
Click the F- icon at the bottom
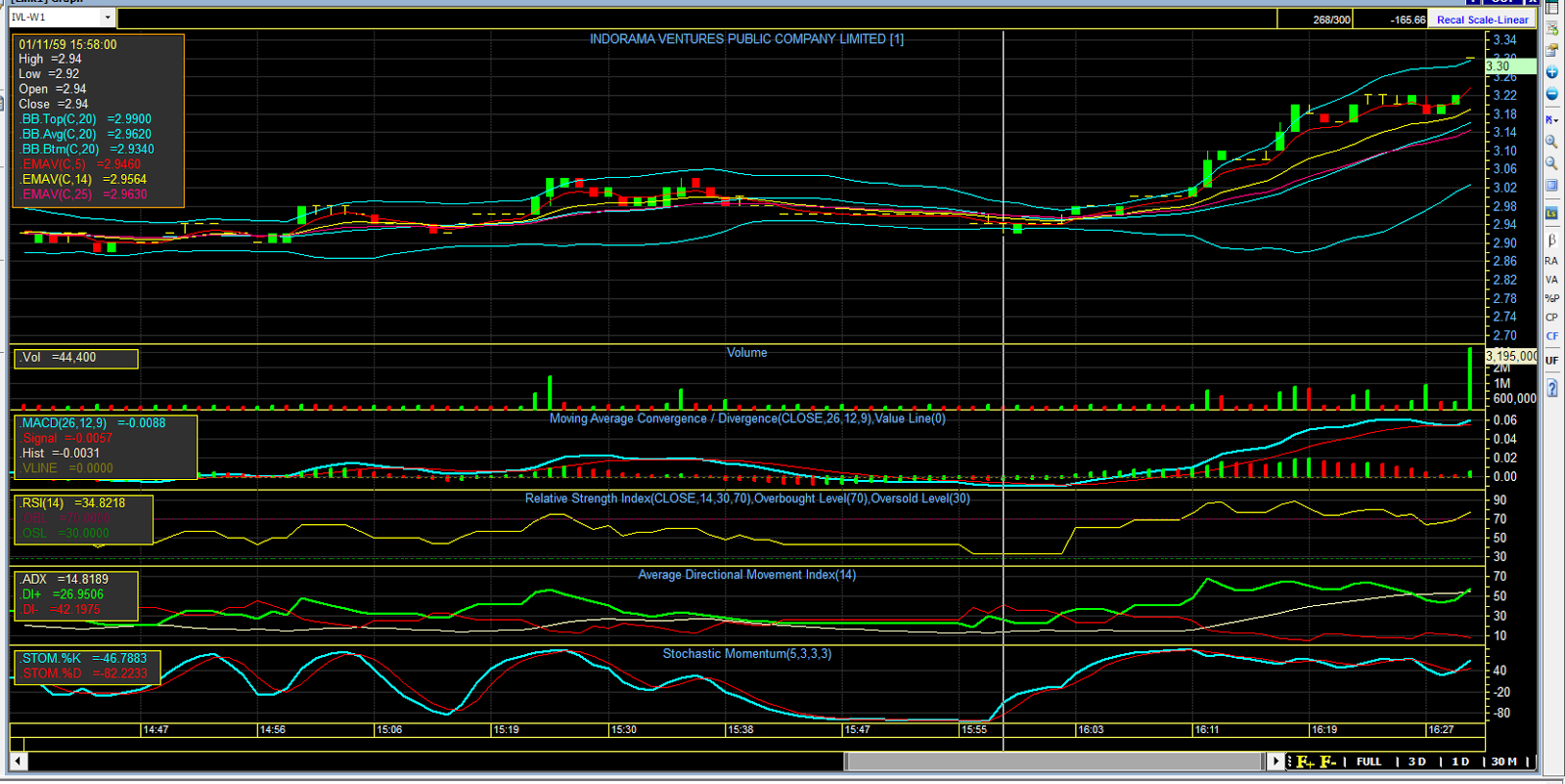pyautogui.click(x=1328, y=762)
